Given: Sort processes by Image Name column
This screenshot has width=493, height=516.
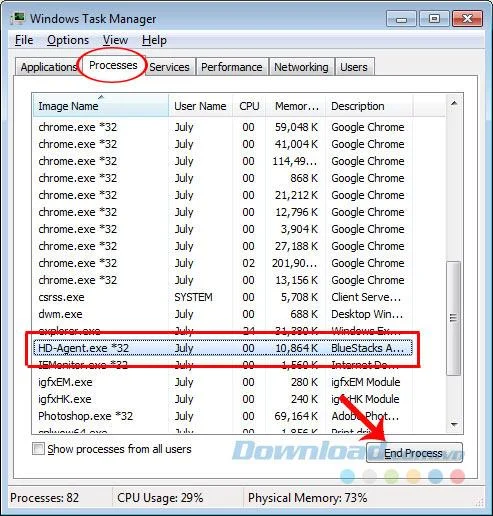Looking at the screenshot, I should pos(101,106).
